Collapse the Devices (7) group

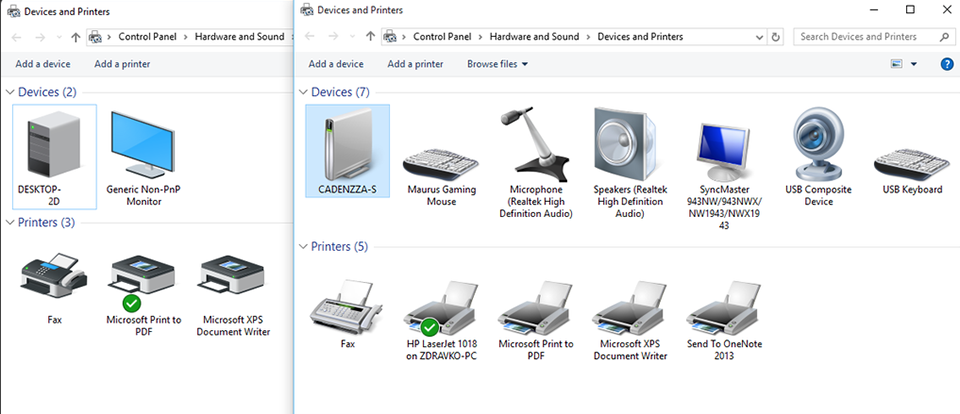[303, 92]
